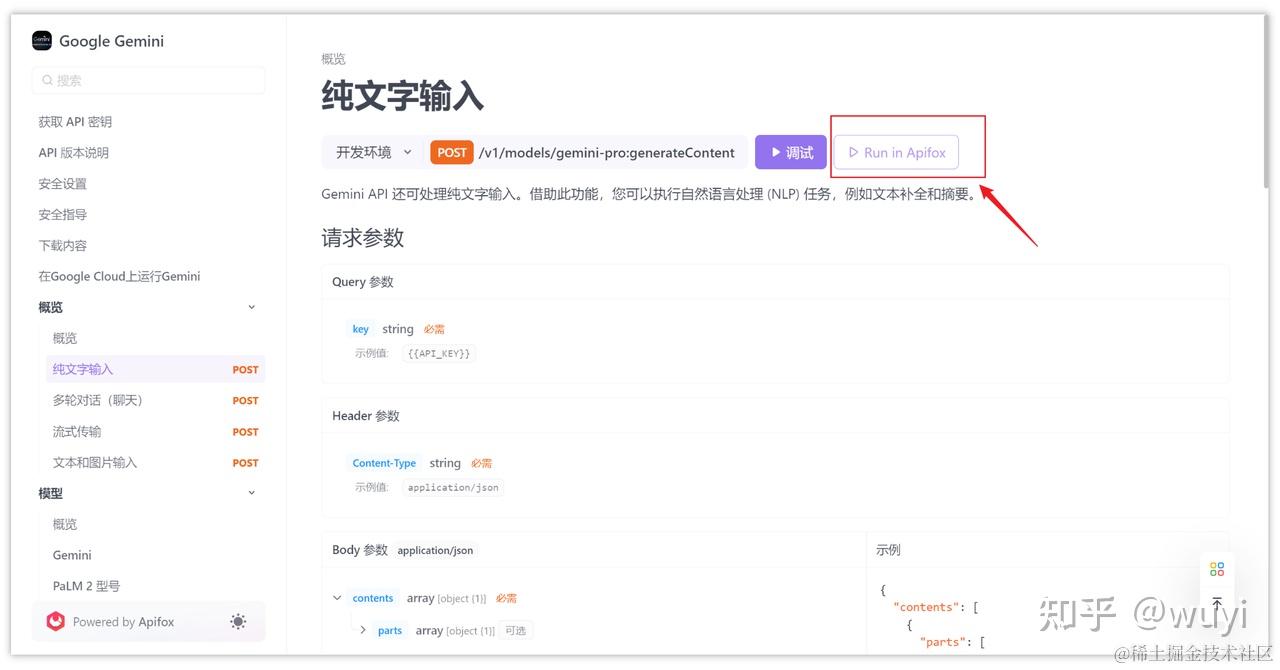
Task: Select Gemini under the 模型 section
Action: (x=71, y=554)
